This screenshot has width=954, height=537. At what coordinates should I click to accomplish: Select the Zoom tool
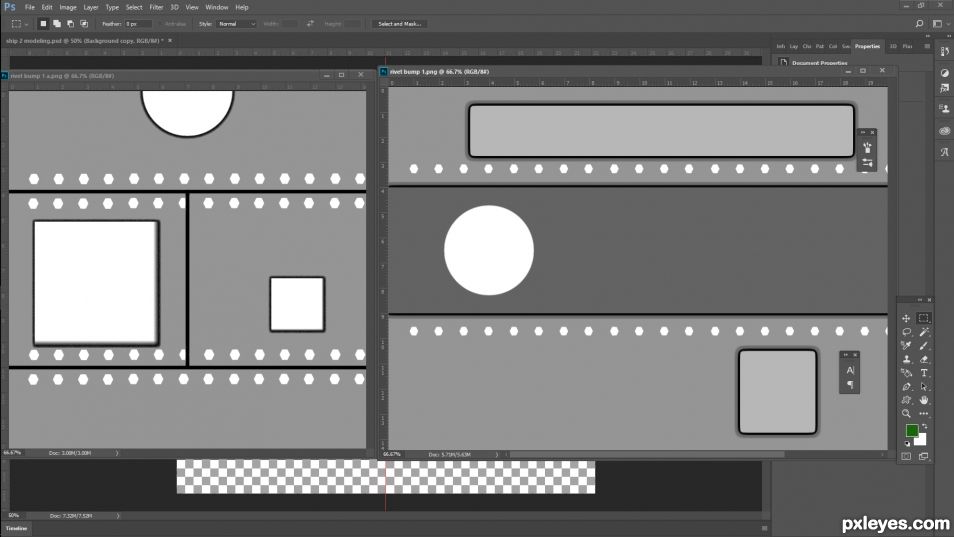pyautogui.click(x=906, y=414)
